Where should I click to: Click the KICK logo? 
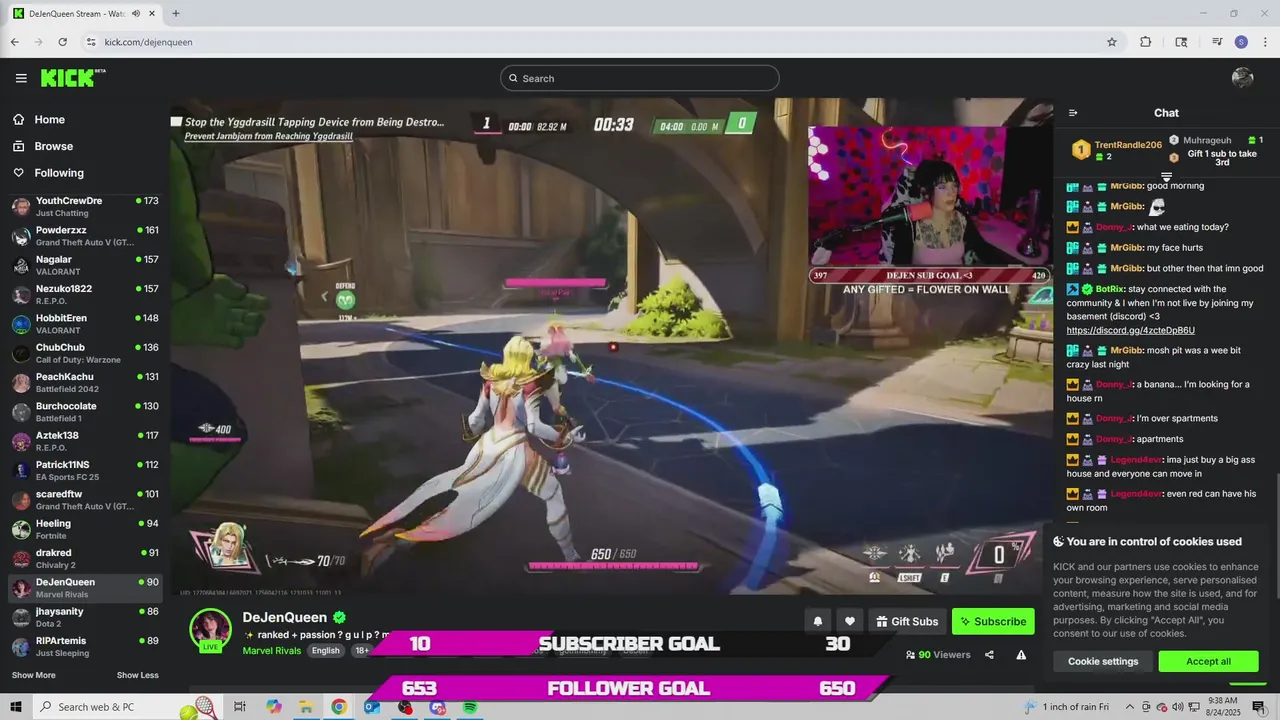click(73, 78)
